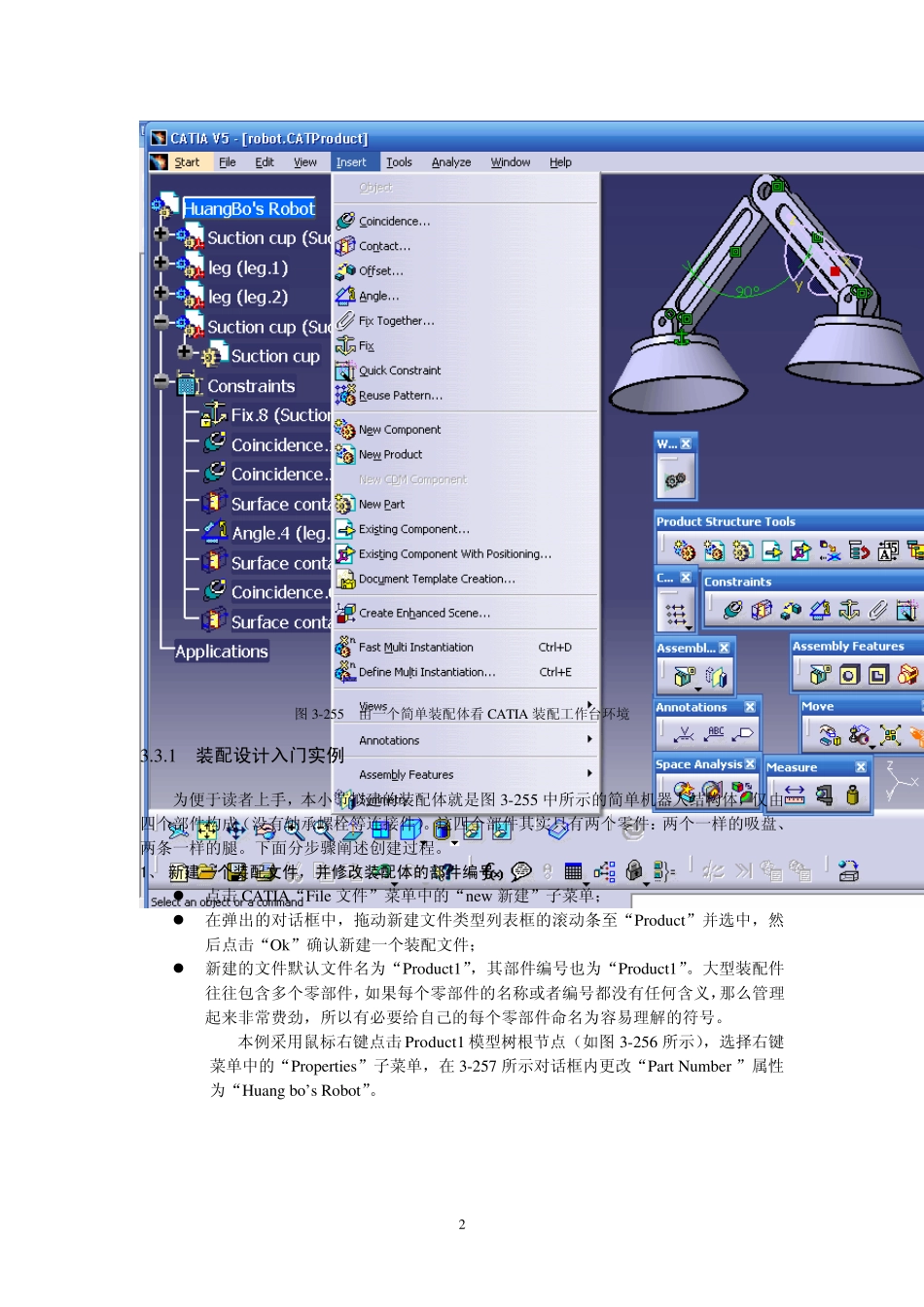
Task: Click New Part icon in Product Structure Tools
Action: pyautogui.click(x=743, y=551)
